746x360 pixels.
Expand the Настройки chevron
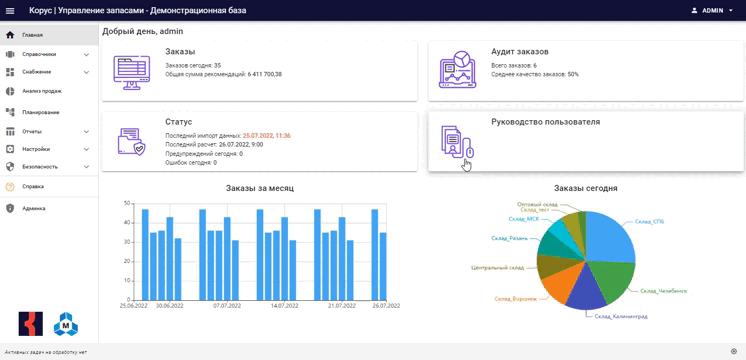point(86,149)
